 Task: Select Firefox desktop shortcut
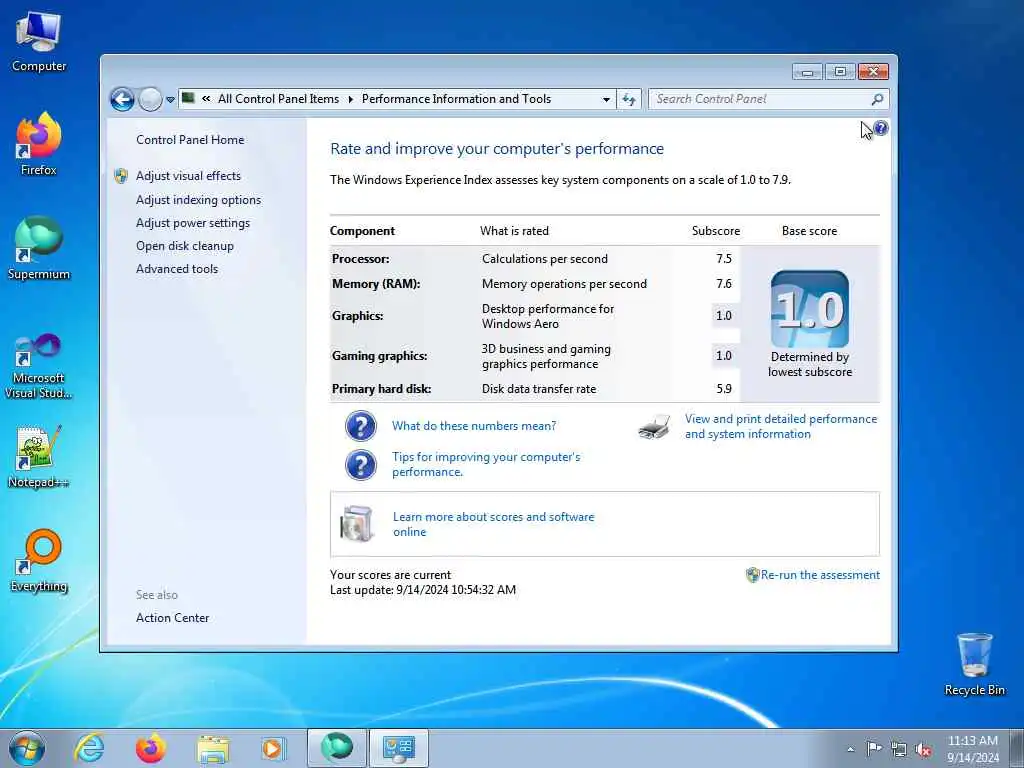tap(39, 144)
